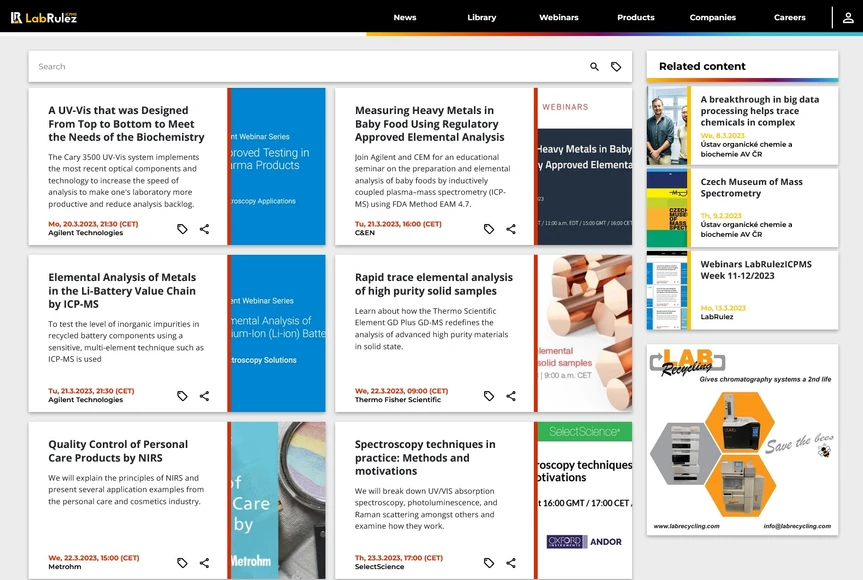Share the Quality Control by NIRS webinar
863x580 pixels.
point(204,562)
